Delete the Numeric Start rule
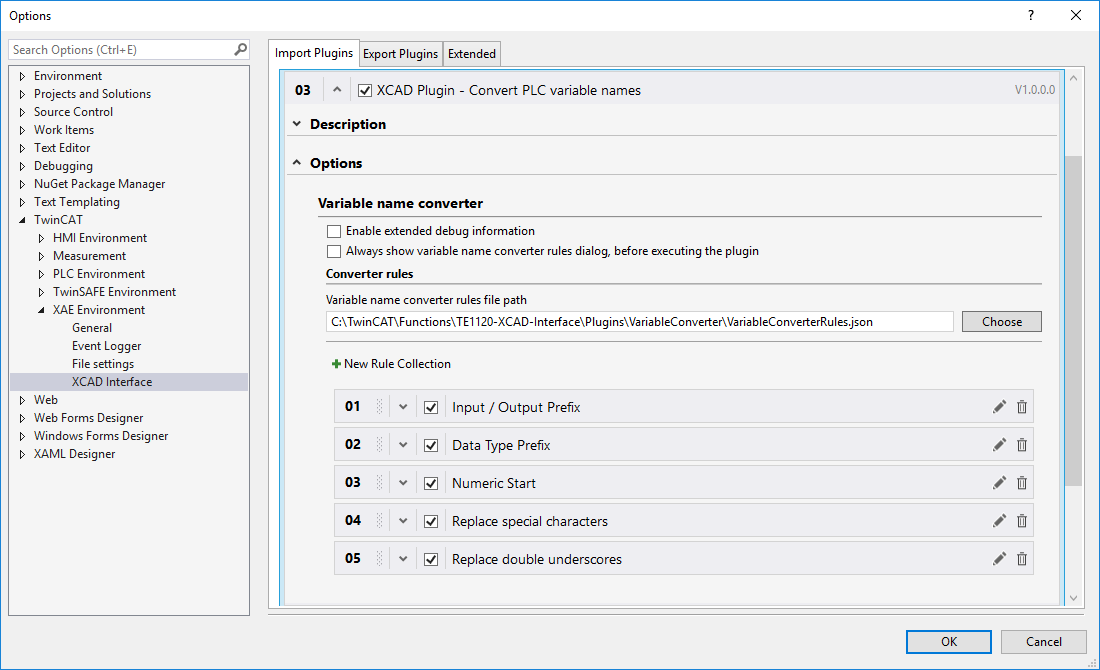 [x=1022, y=483]
